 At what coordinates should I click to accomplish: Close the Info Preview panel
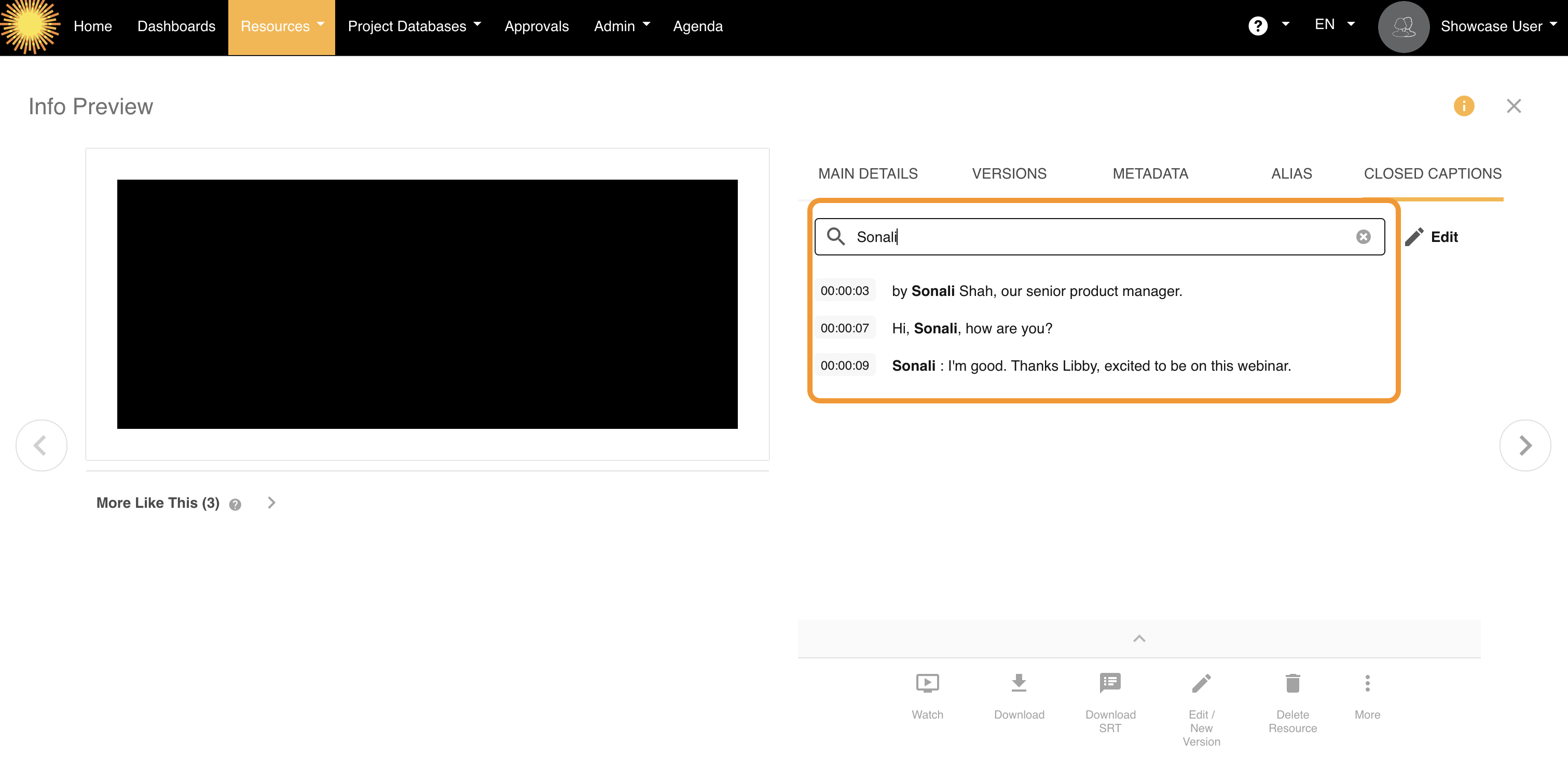click(1513, 106)
